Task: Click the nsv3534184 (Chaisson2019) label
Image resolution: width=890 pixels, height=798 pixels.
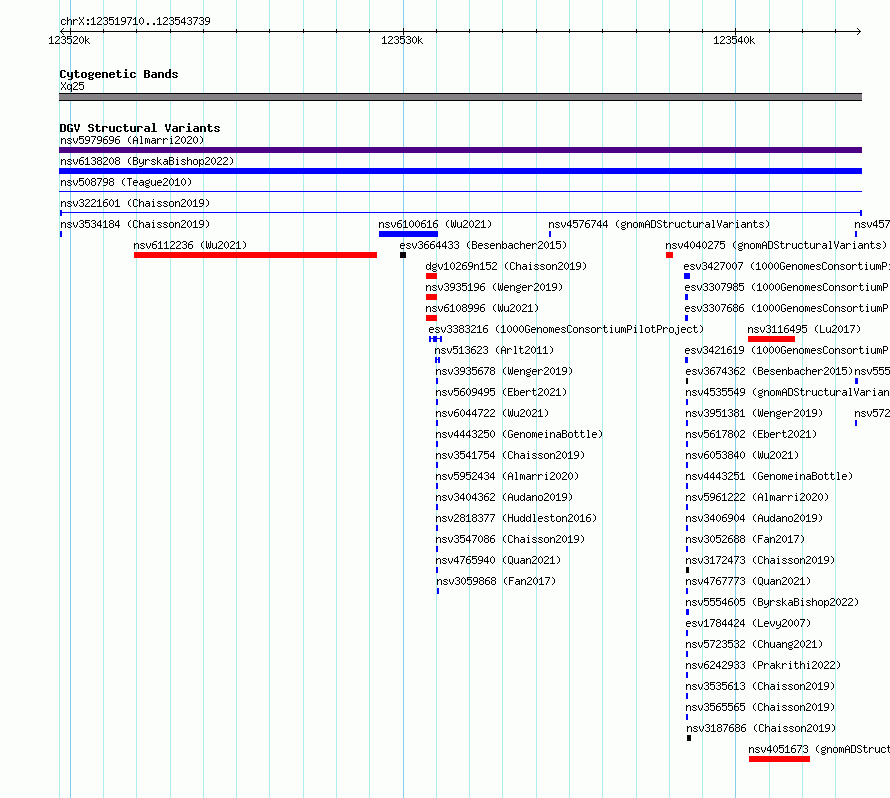Action: [135, 224]
